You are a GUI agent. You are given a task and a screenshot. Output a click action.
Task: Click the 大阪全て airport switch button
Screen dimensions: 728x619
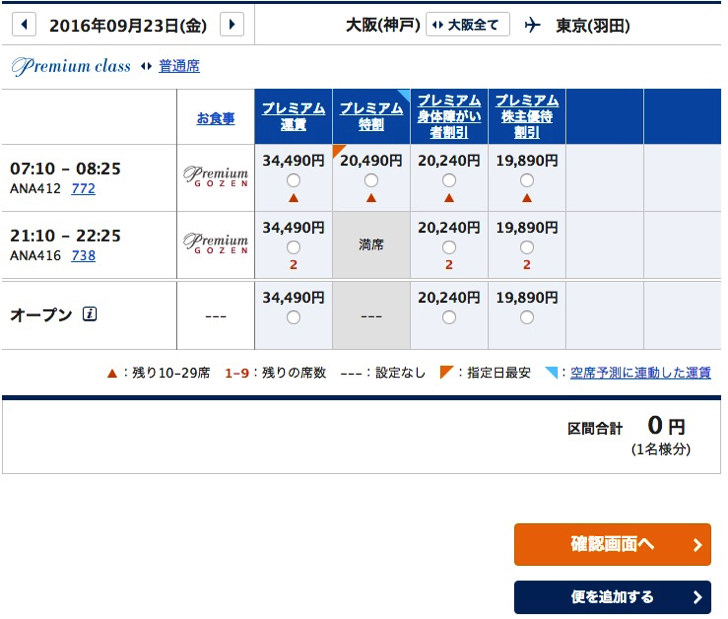[468, 25]
